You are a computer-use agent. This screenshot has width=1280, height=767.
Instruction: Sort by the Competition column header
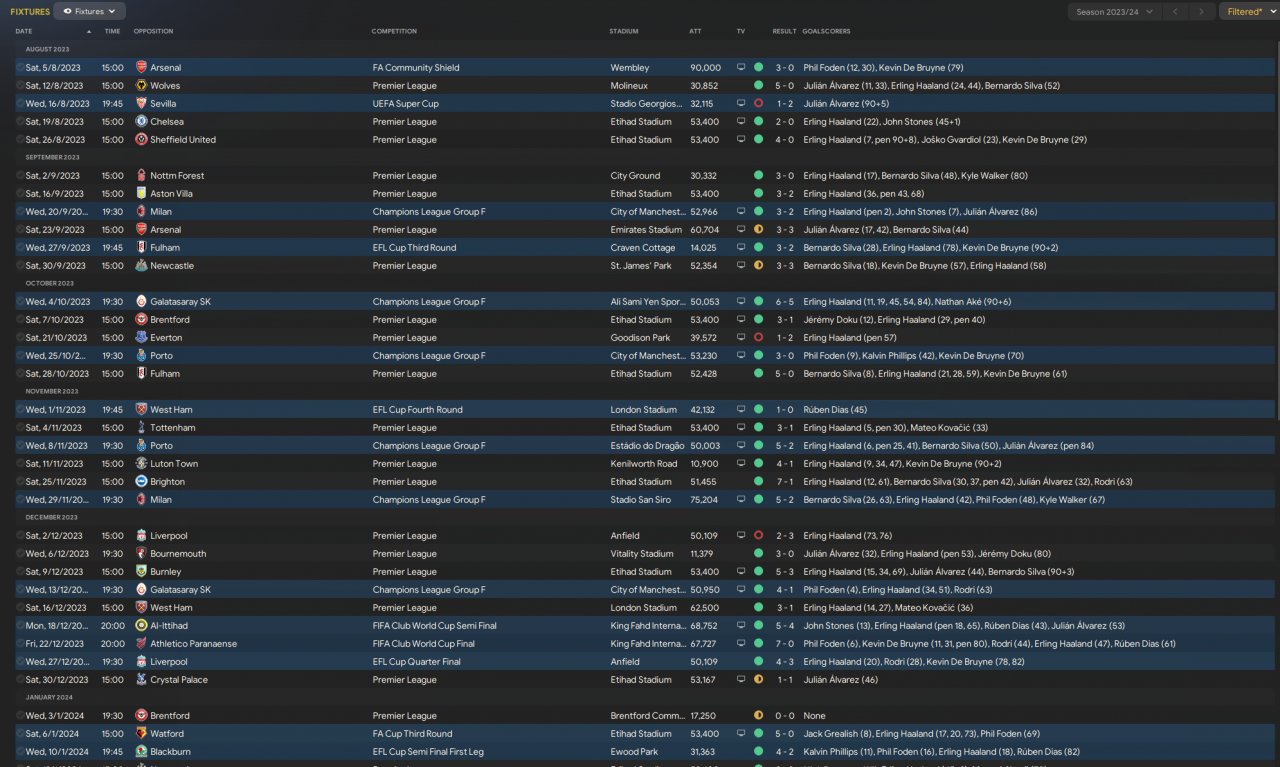394,31
